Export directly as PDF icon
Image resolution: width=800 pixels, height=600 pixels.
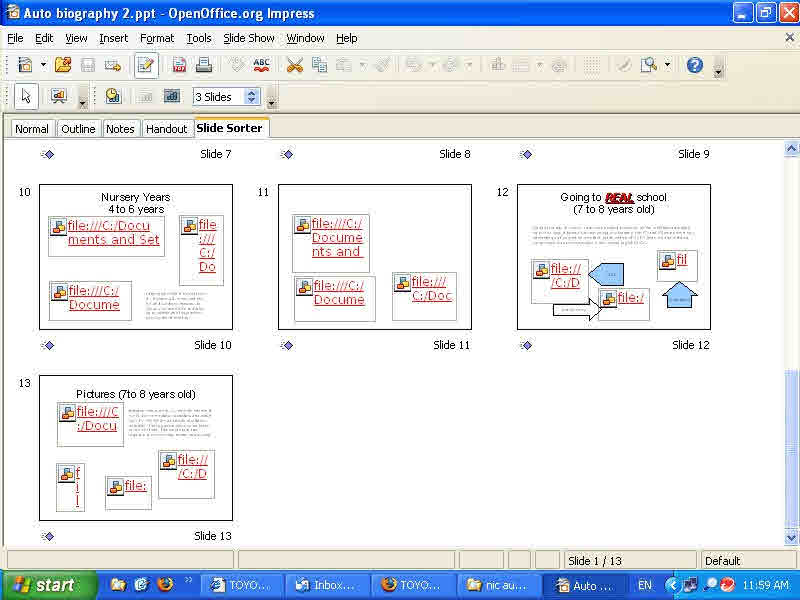click(x=179, y=65)
